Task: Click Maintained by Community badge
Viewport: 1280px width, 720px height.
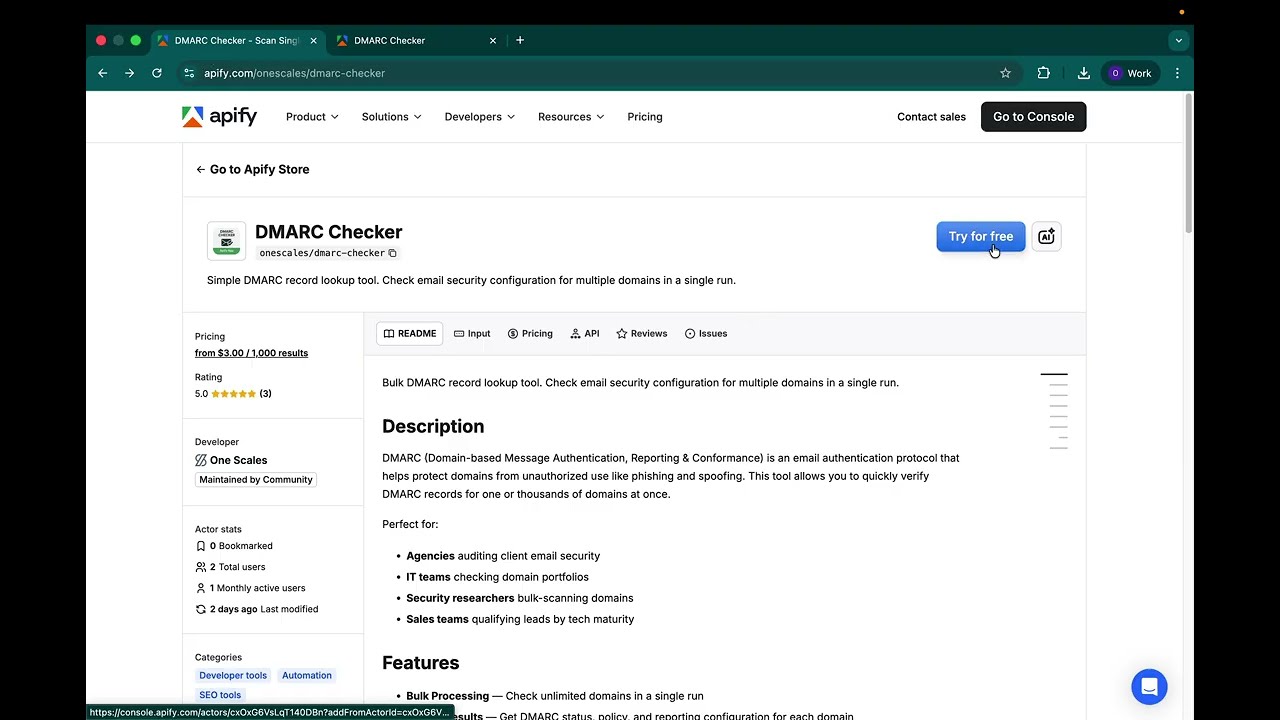Action: [x=256, y=480]
